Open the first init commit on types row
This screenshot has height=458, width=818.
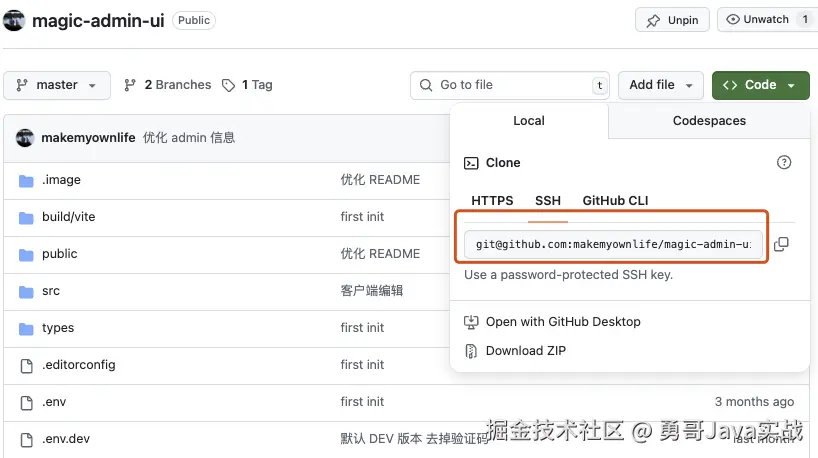pyautogui.click(x=362, y=328)
